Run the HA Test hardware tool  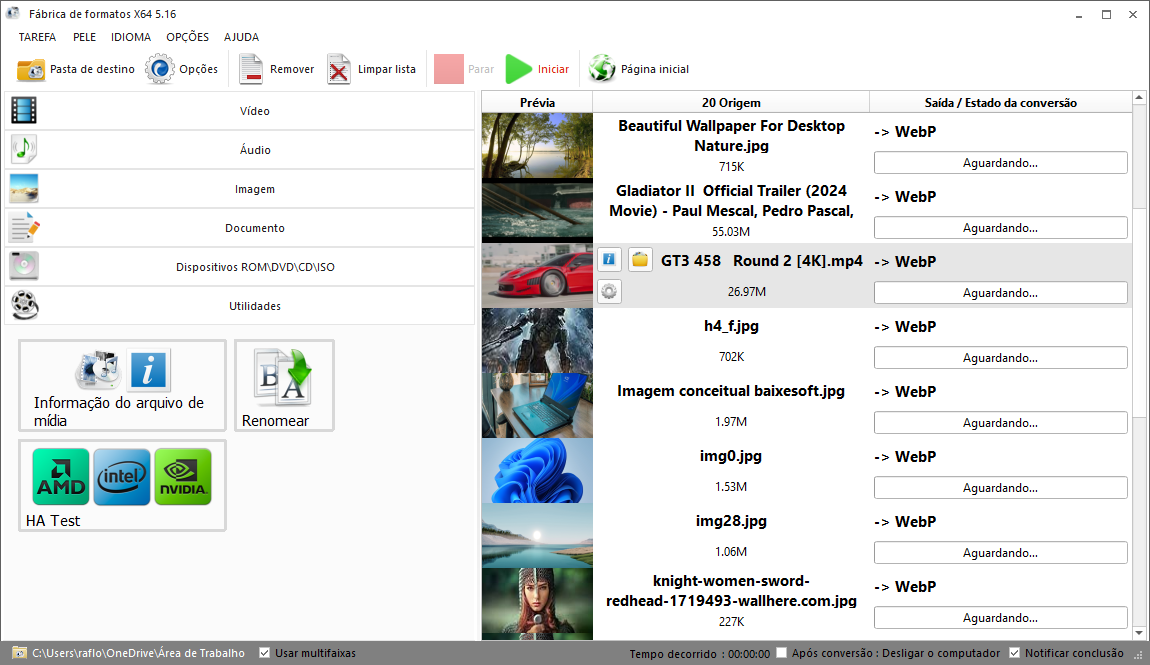point(122,486)
